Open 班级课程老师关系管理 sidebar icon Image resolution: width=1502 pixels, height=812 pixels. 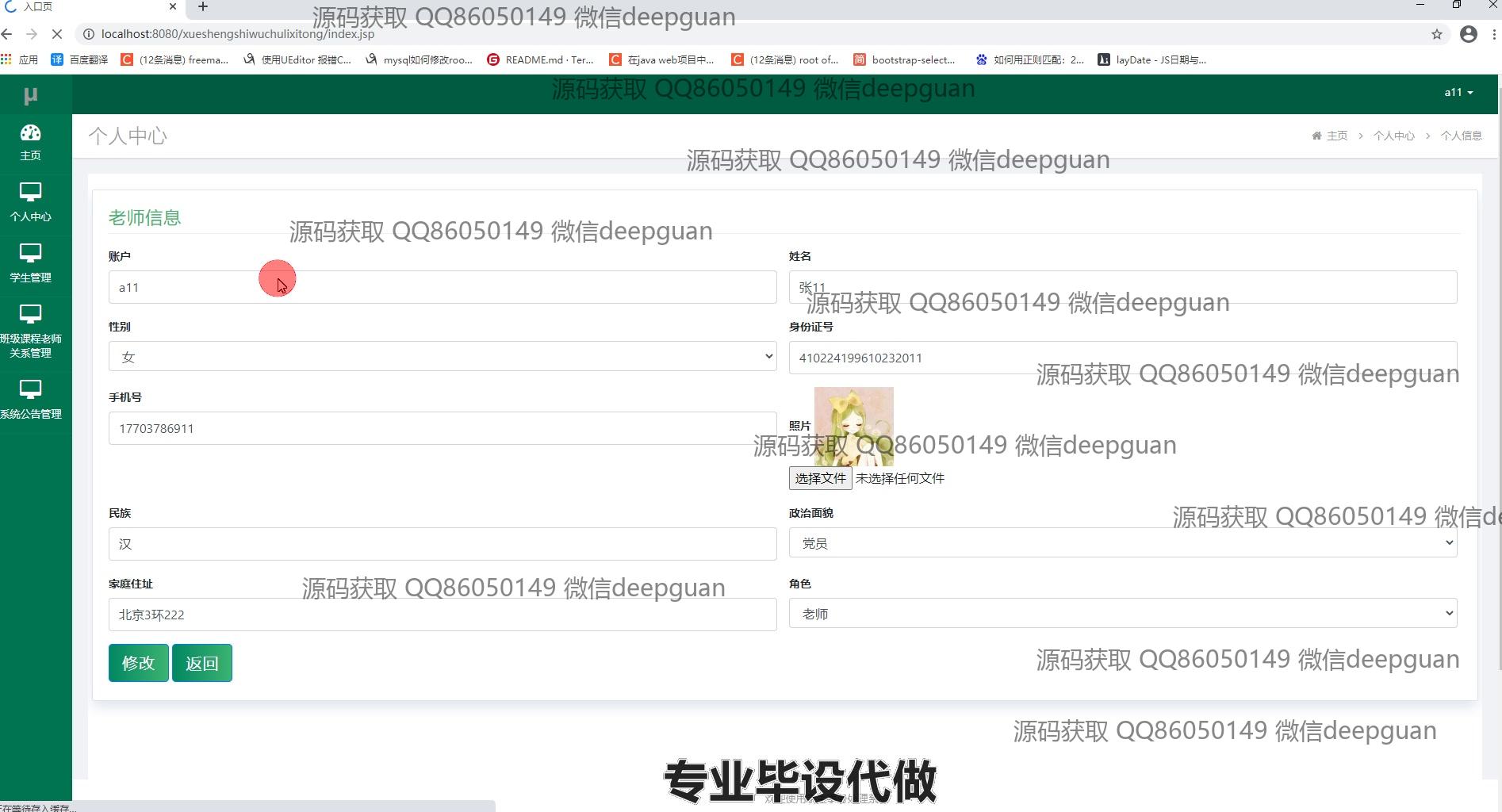30,315
